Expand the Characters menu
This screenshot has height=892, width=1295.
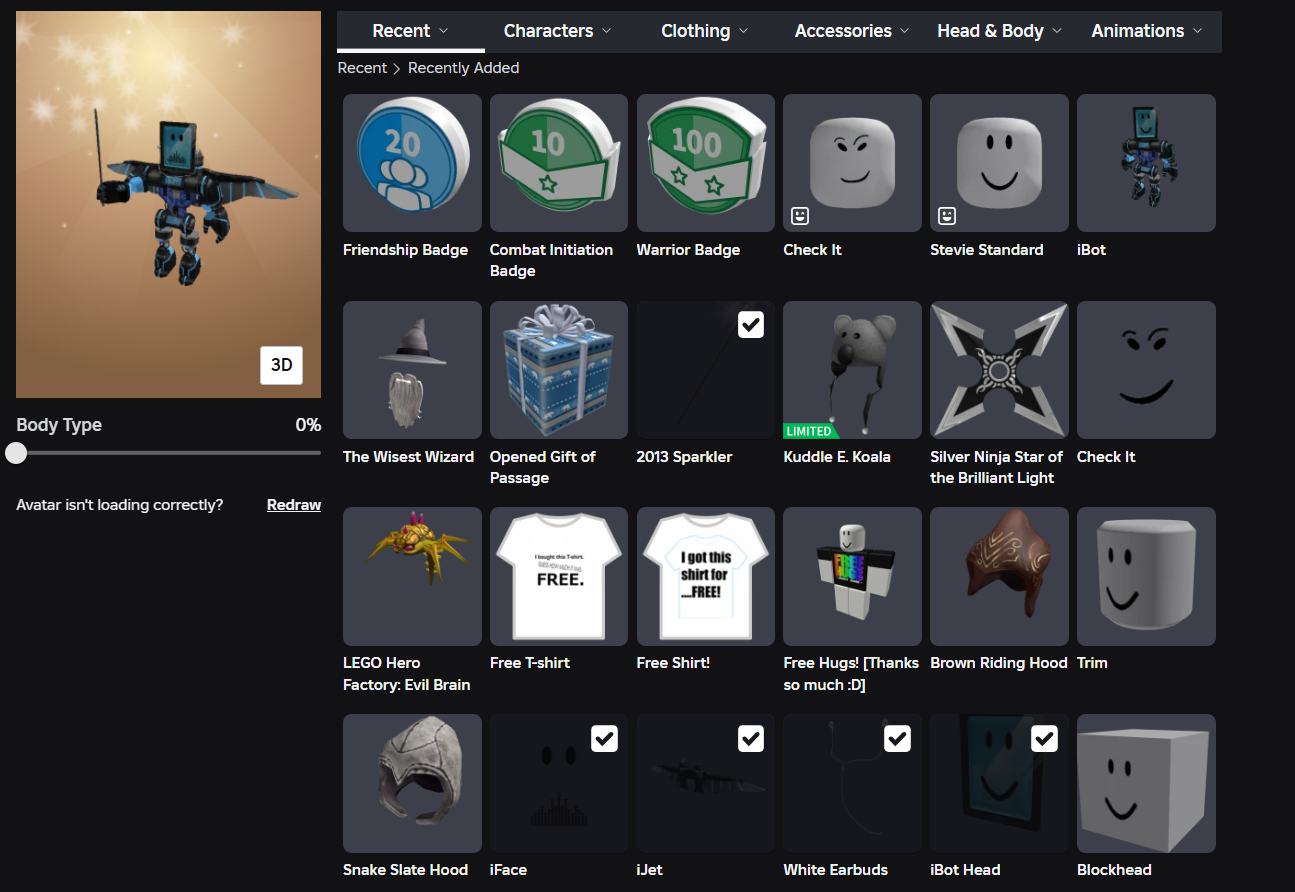pyautogui.click(x=558, y=31)
